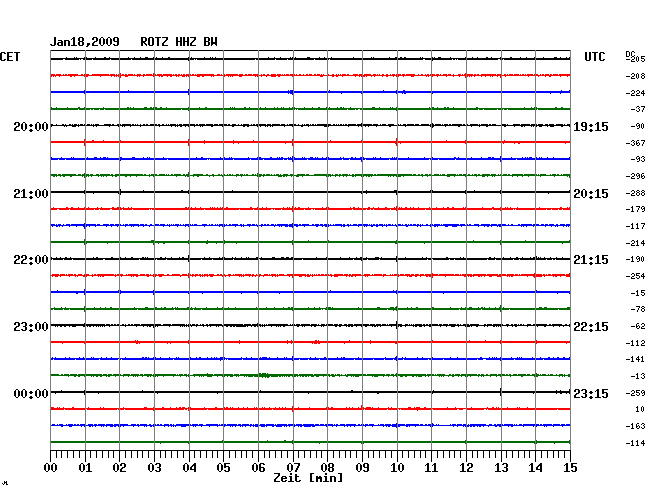
Task: Select minute tick label 04
Action: point(189,468)
